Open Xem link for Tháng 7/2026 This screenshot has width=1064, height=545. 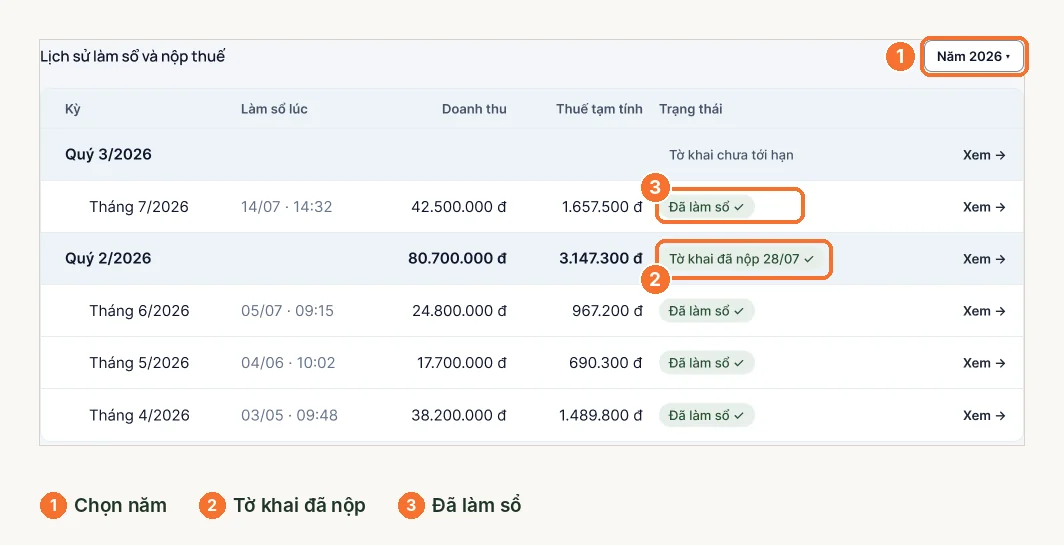tap(984, 207)
